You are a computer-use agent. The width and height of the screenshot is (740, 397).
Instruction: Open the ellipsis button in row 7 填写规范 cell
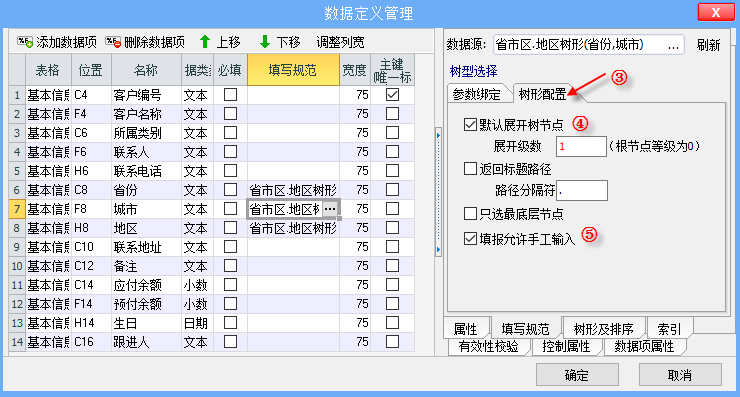(x=330, y=209)
